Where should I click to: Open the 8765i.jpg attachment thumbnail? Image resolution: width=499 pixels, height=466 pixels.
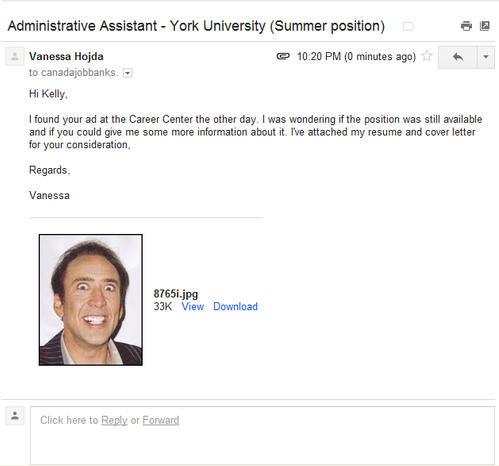pos(91,300)
